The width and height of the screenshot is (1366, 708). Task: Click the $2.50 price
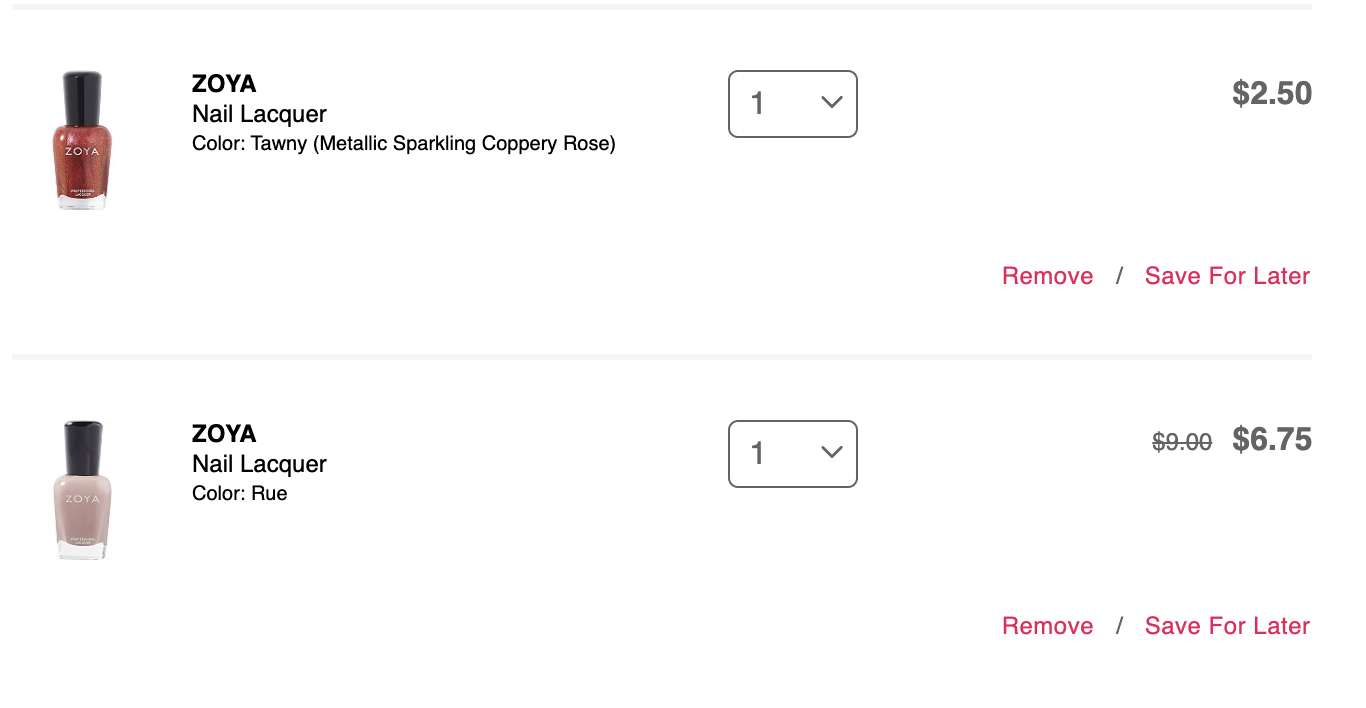(x=1272, y=93)
